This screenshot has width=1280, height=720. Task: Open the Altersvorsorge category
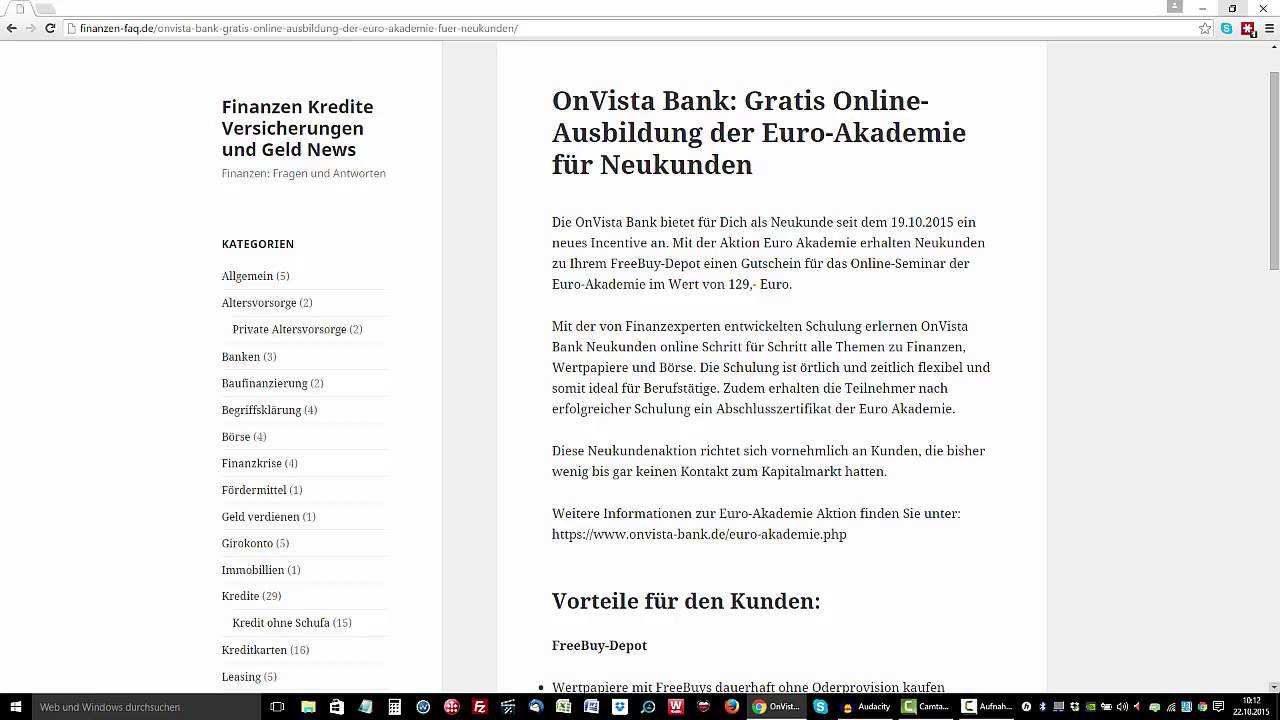point(259,303)
